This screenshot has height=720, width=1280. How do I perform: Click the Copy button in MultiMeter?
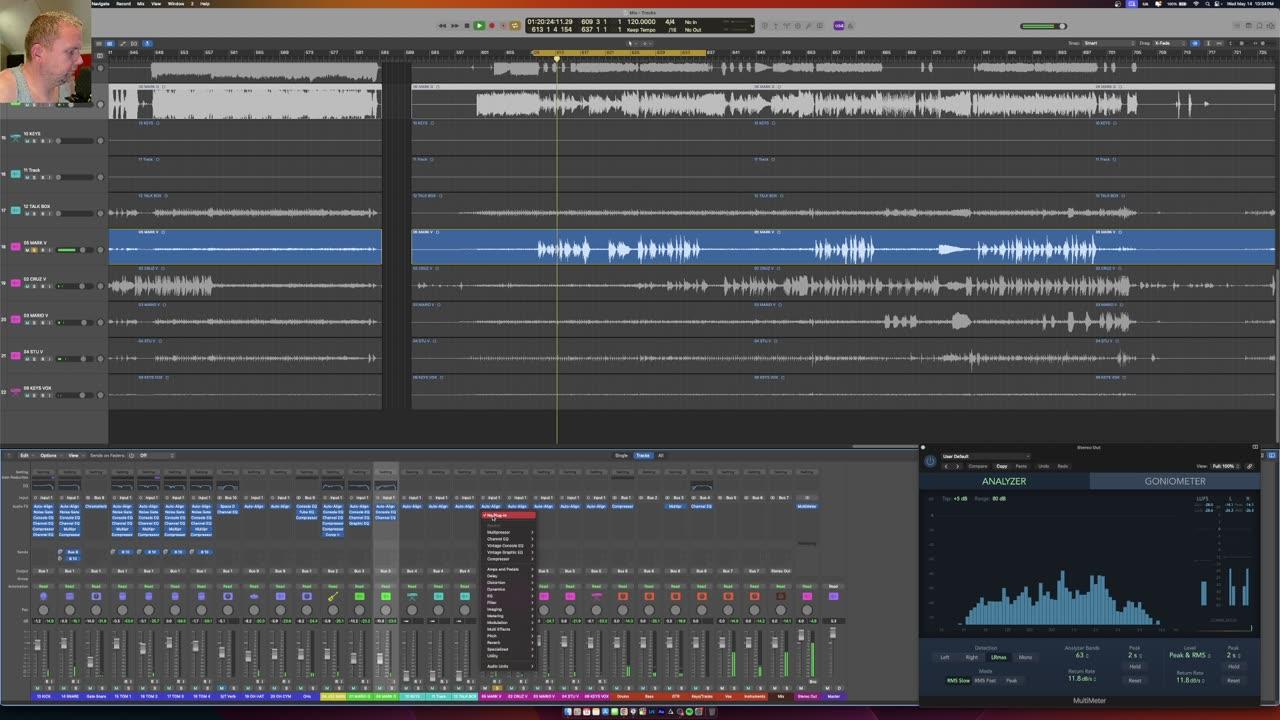click(1002, 466)
